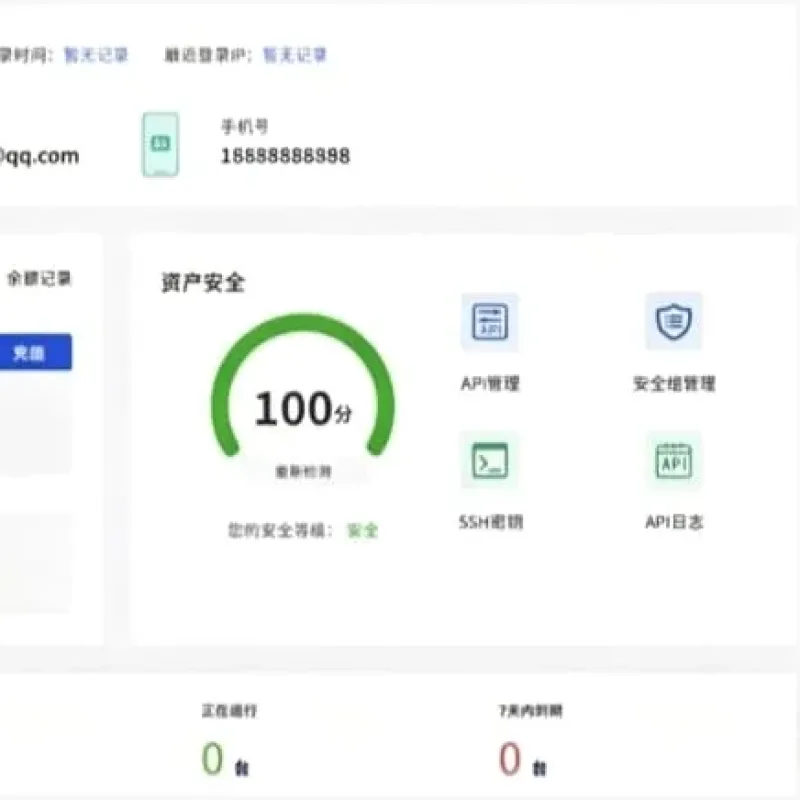Screen dimensions: 800x800
Task: Click the qq.com email address
Action: pyautogui.click(x=39, y=156)
